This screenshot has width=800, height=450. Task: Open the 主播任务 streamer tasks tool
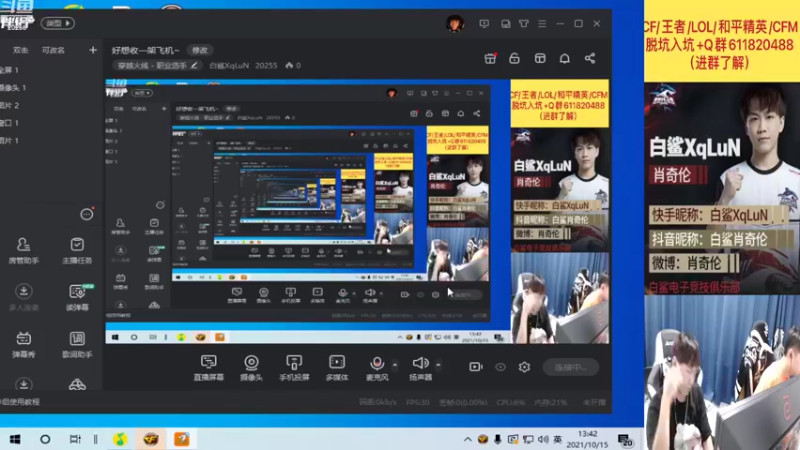pos(77,251)
